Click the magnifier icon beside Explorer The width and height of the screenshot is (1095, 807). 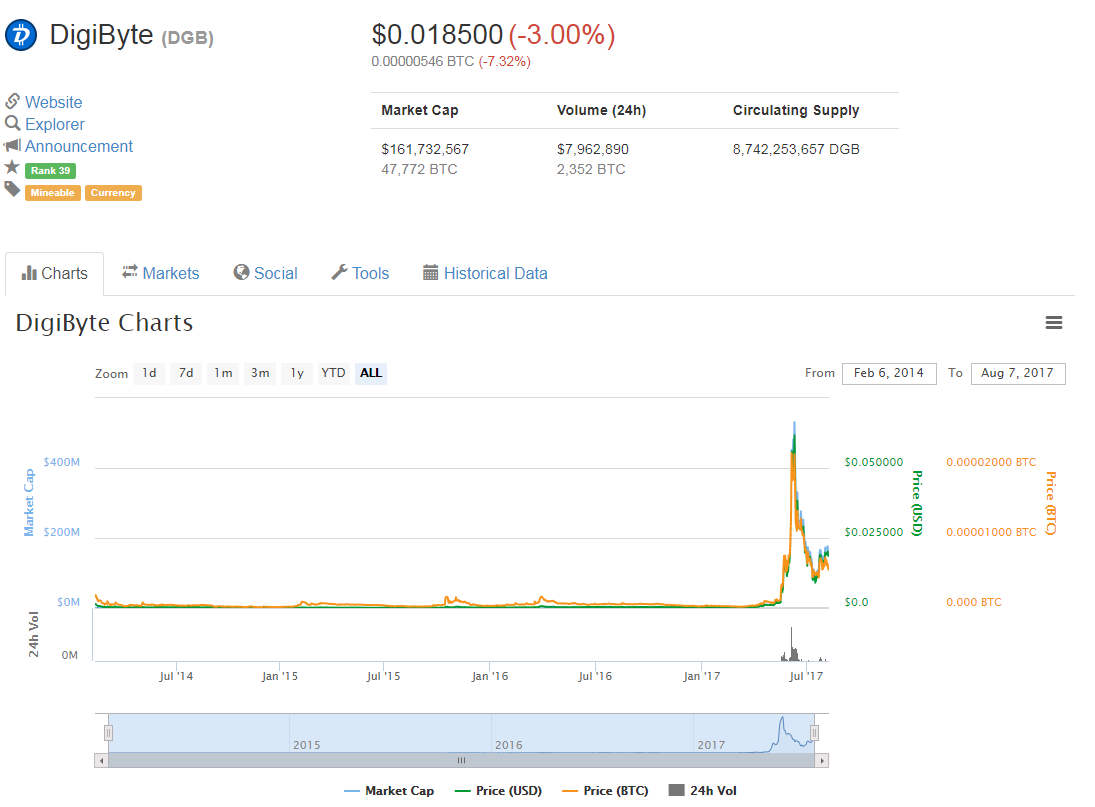click(x=13, y=124)
